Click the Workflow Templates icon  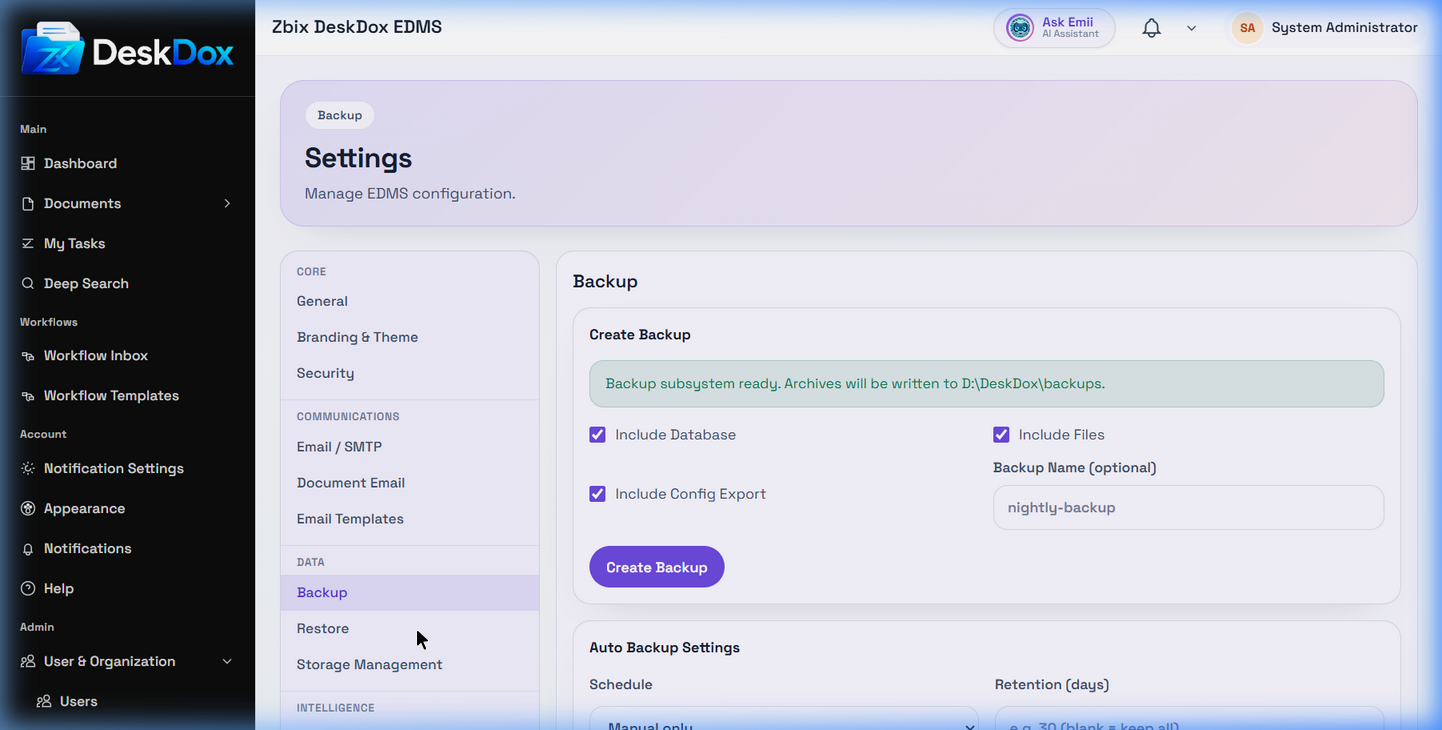pos(28,395)
